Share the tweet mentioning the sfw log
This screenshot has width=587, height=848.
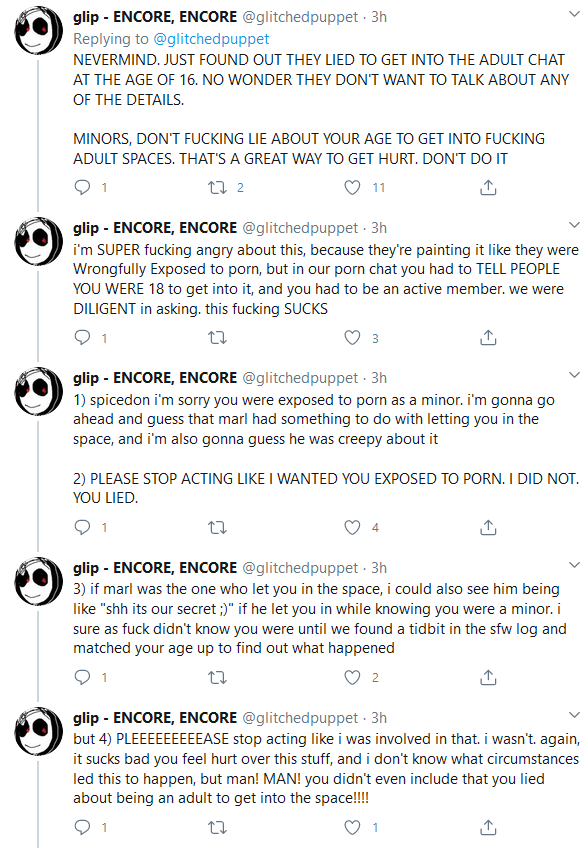point(488,677)
